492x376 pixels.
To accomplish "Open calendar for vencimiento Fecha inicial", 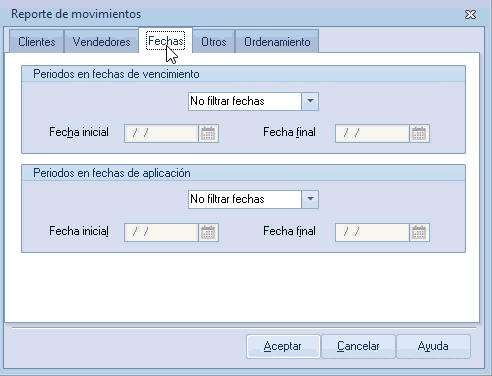I will [x=208, y=134].
